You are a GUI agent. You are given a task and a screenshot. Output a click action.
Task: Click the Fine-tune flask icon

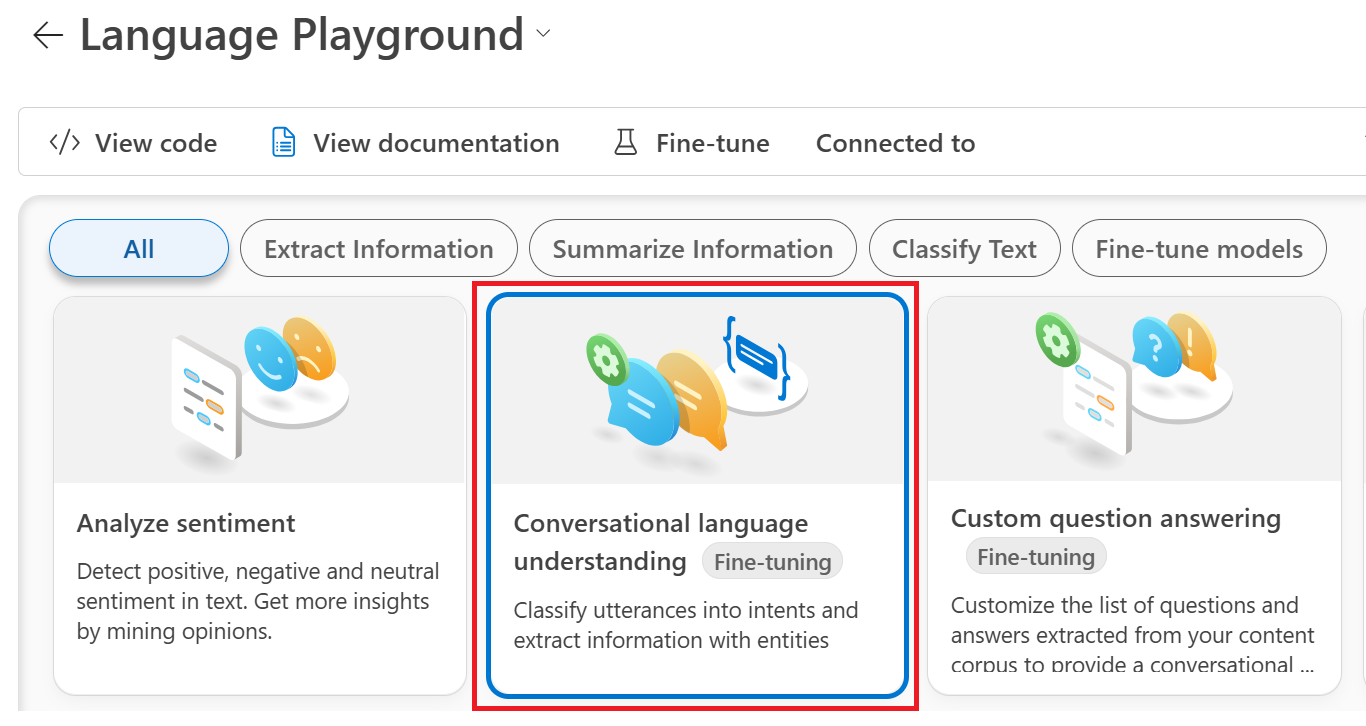[626, 143]
